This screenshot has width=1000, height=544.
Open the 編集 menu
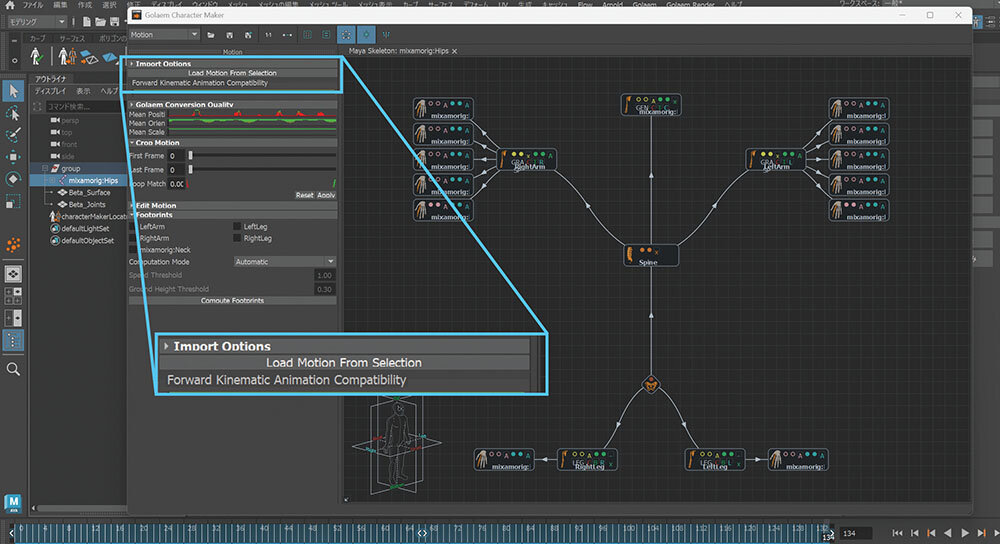click(x=60, y=4)
